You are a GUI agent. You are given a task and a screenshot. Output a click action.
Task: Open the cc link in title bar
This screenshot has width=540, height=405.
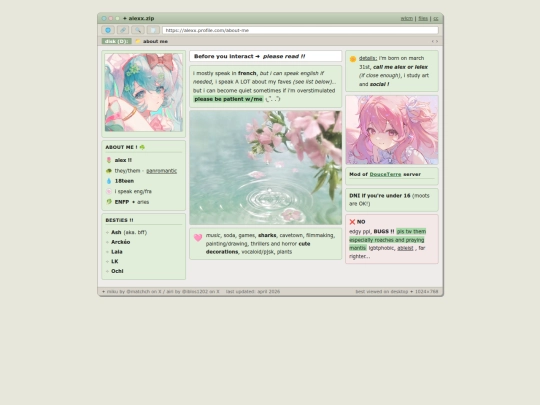point(436,19)
